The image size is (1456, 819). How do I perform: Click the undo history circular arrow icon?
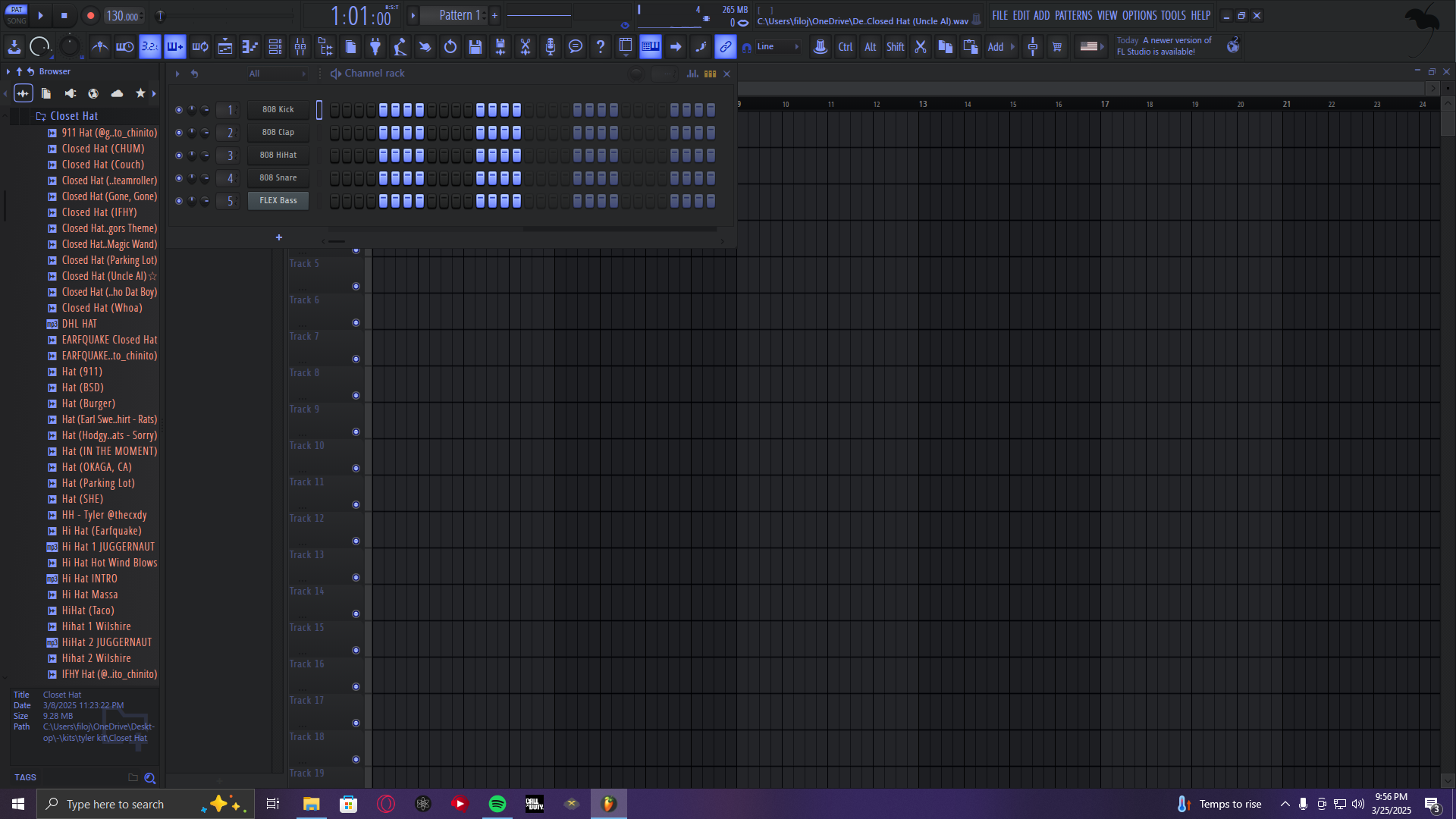(450, 47)
